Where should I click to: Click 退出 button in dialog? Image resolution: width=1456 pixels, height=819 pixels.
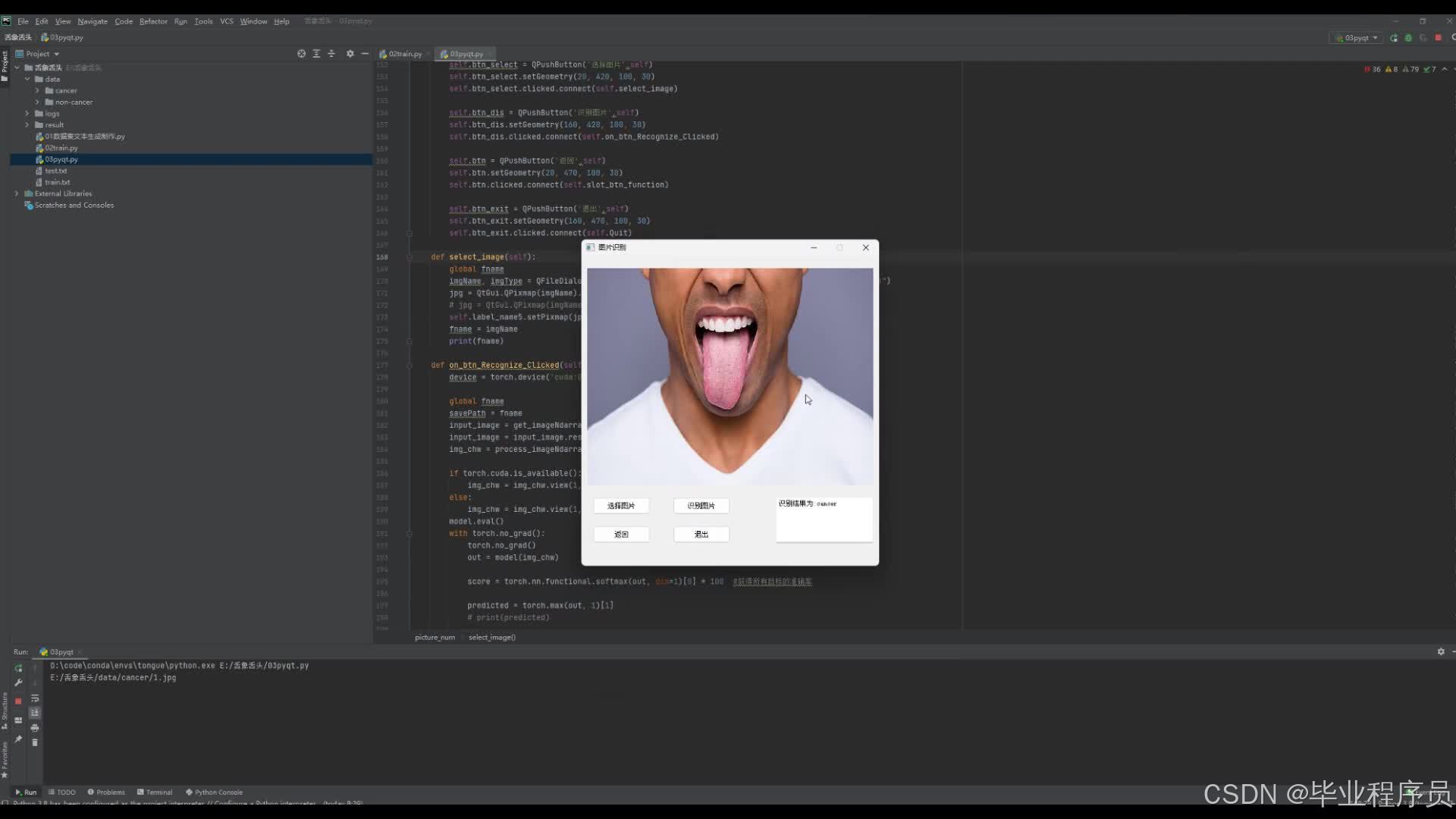click(701, 535)
